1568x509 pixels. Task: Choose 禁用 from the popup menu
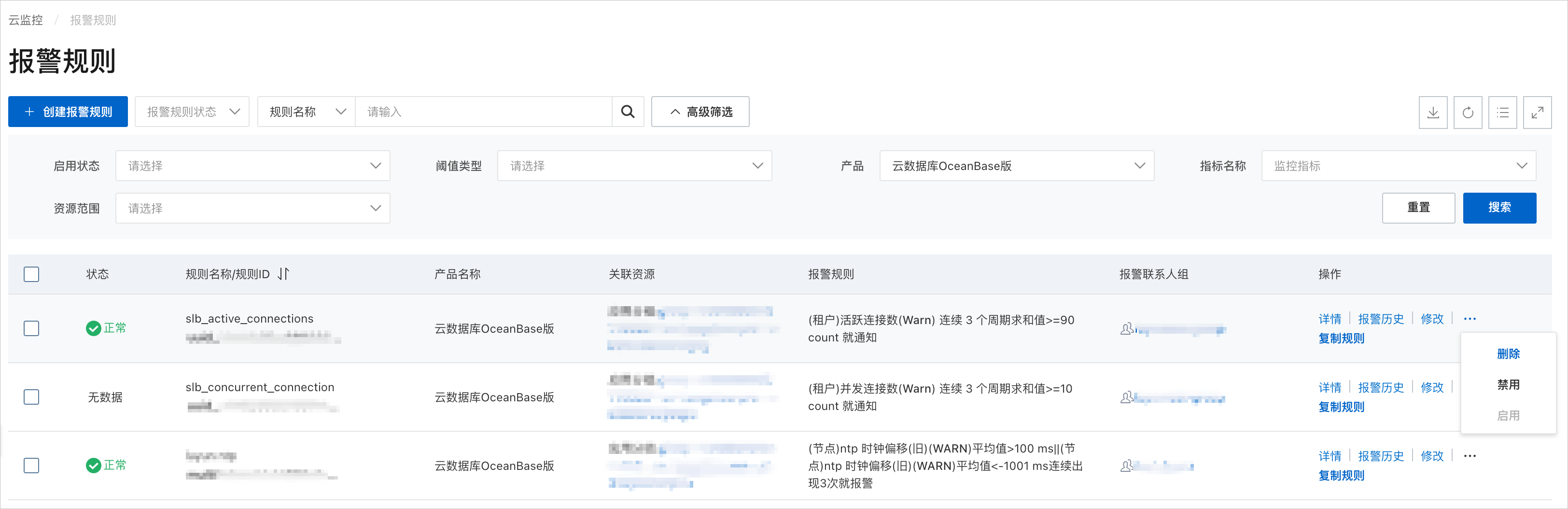coord(1508,385)
